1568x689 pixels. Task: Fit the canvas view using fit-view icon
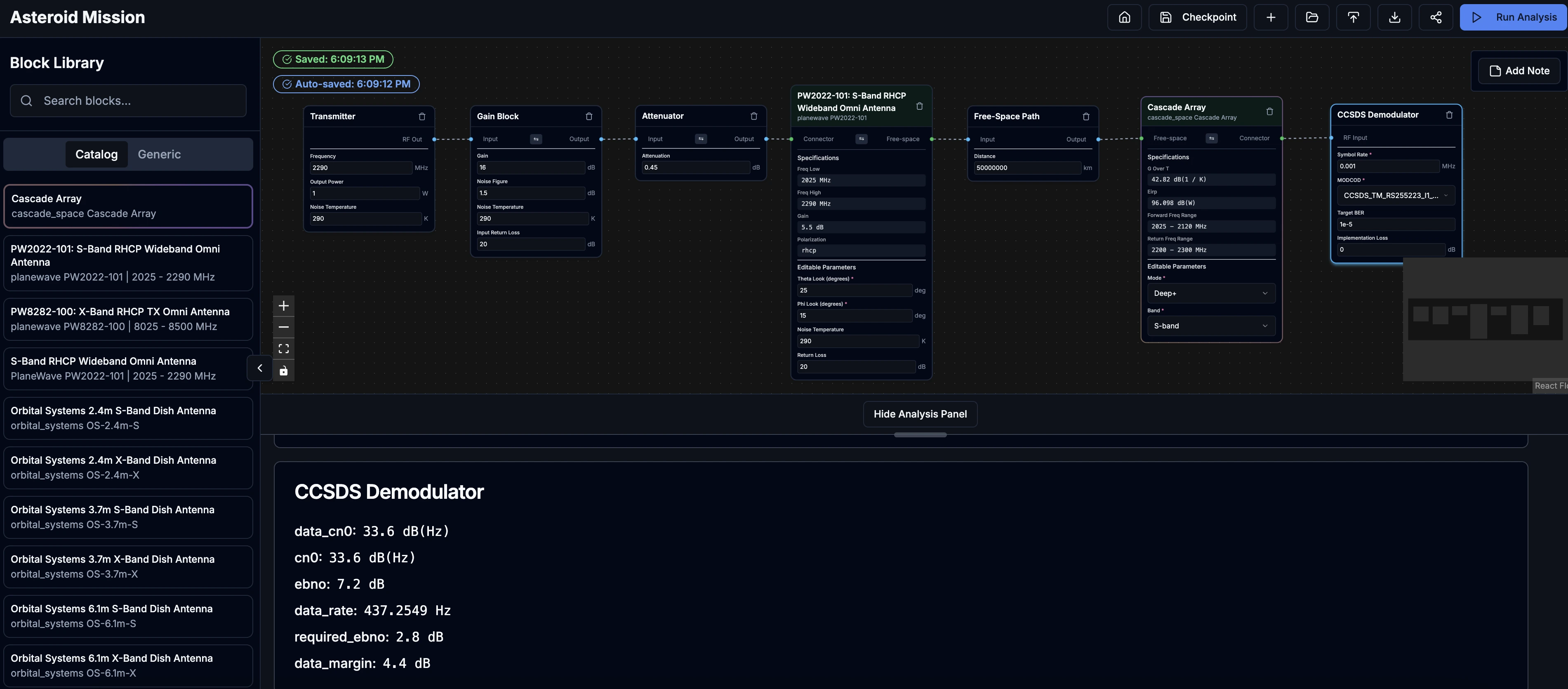coord(284,348)
